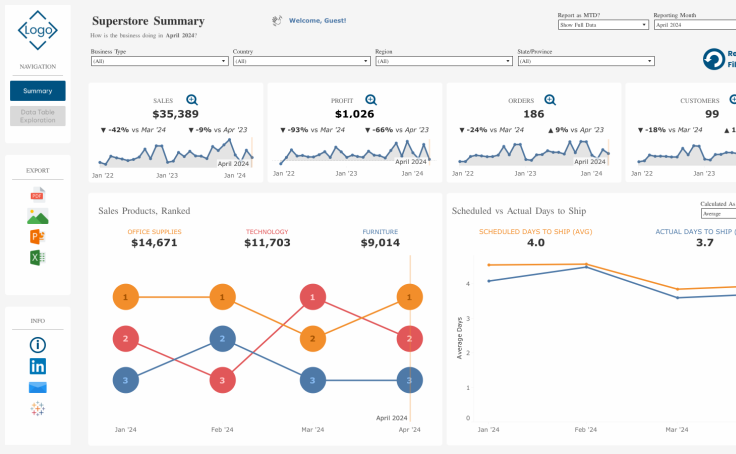
Task: Click the Welcome, Guest! link
Action: pyautogui.click(x=316, y=20)
